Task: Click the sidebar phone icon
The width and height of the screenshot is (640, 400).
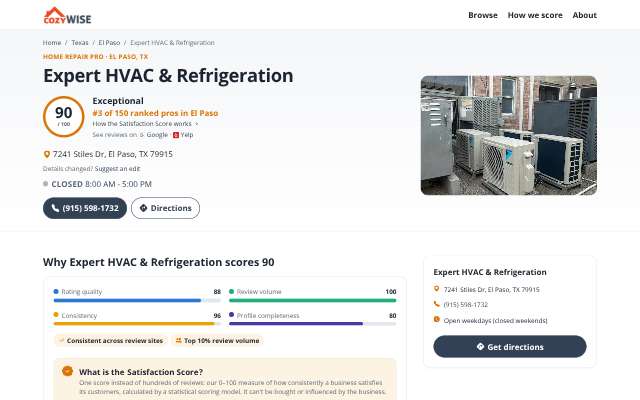Action: pos(436,304)
